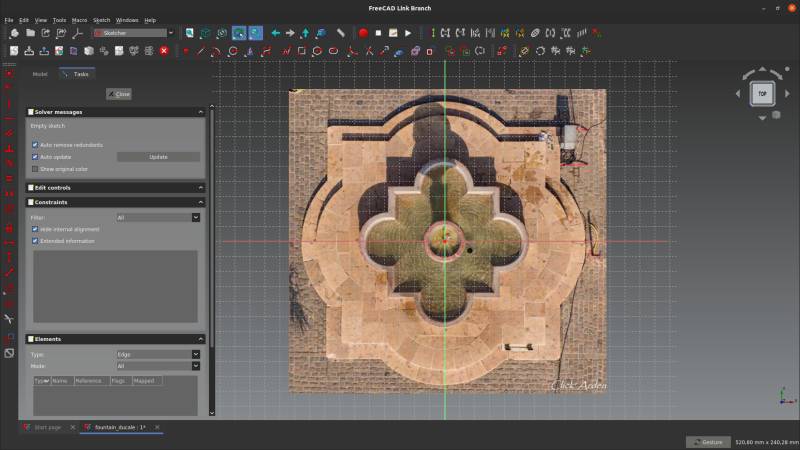This screenshot has width=800, height=450.
Task: Open the elements Type dropdown
Action: pos(158,354)
